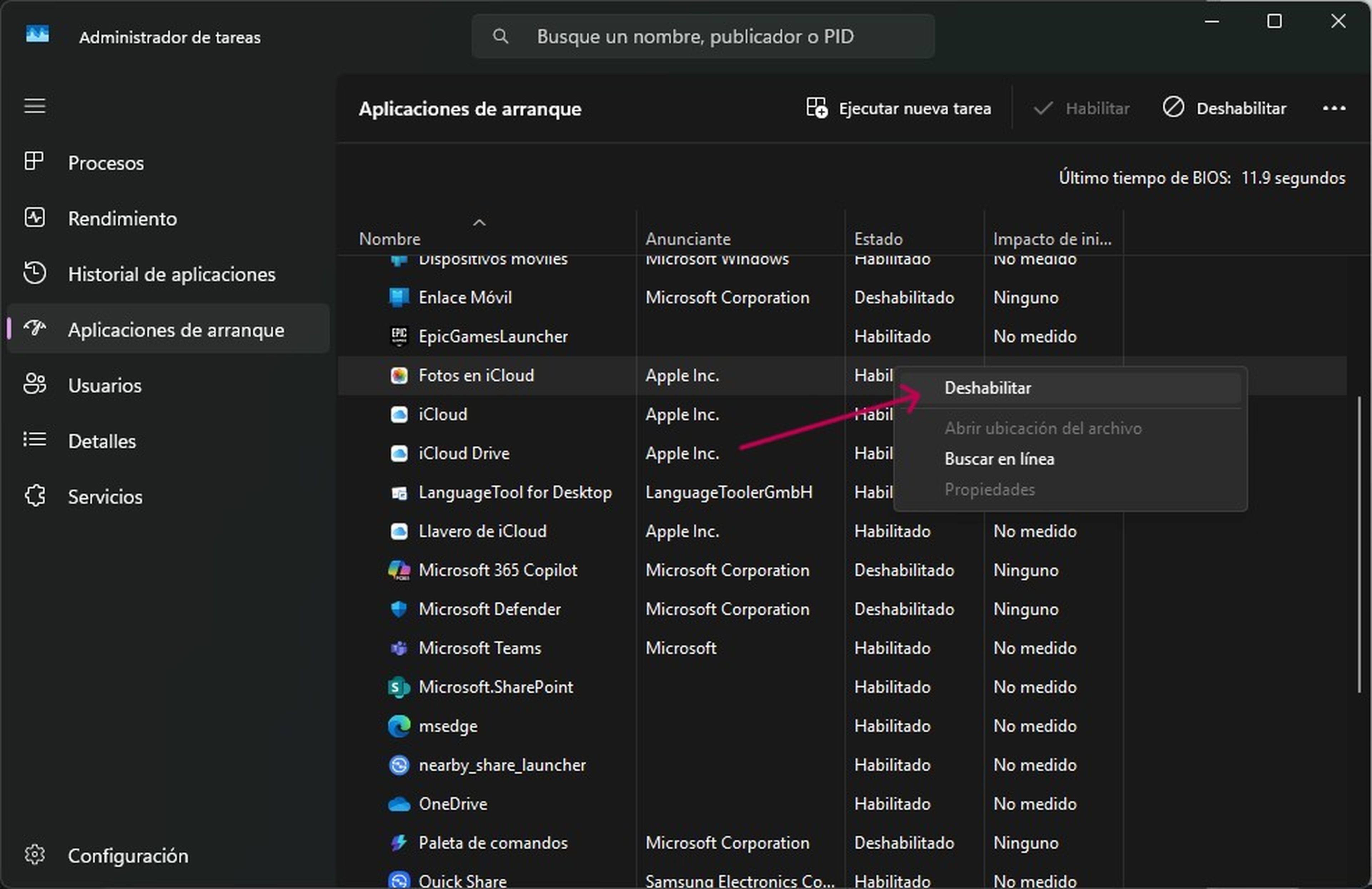
Task: Go to the Usuarios section
Action: [168, 385]
